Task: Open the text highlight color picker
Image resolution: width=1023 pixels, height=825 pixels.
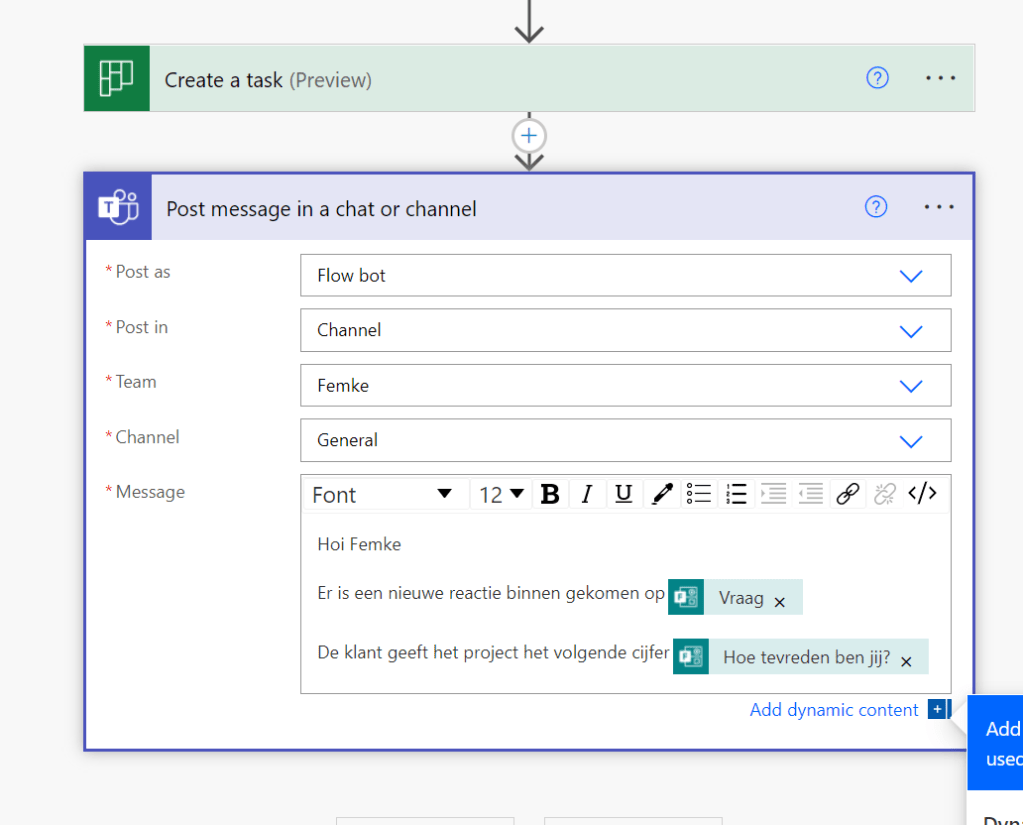Action: pos(661,494)
